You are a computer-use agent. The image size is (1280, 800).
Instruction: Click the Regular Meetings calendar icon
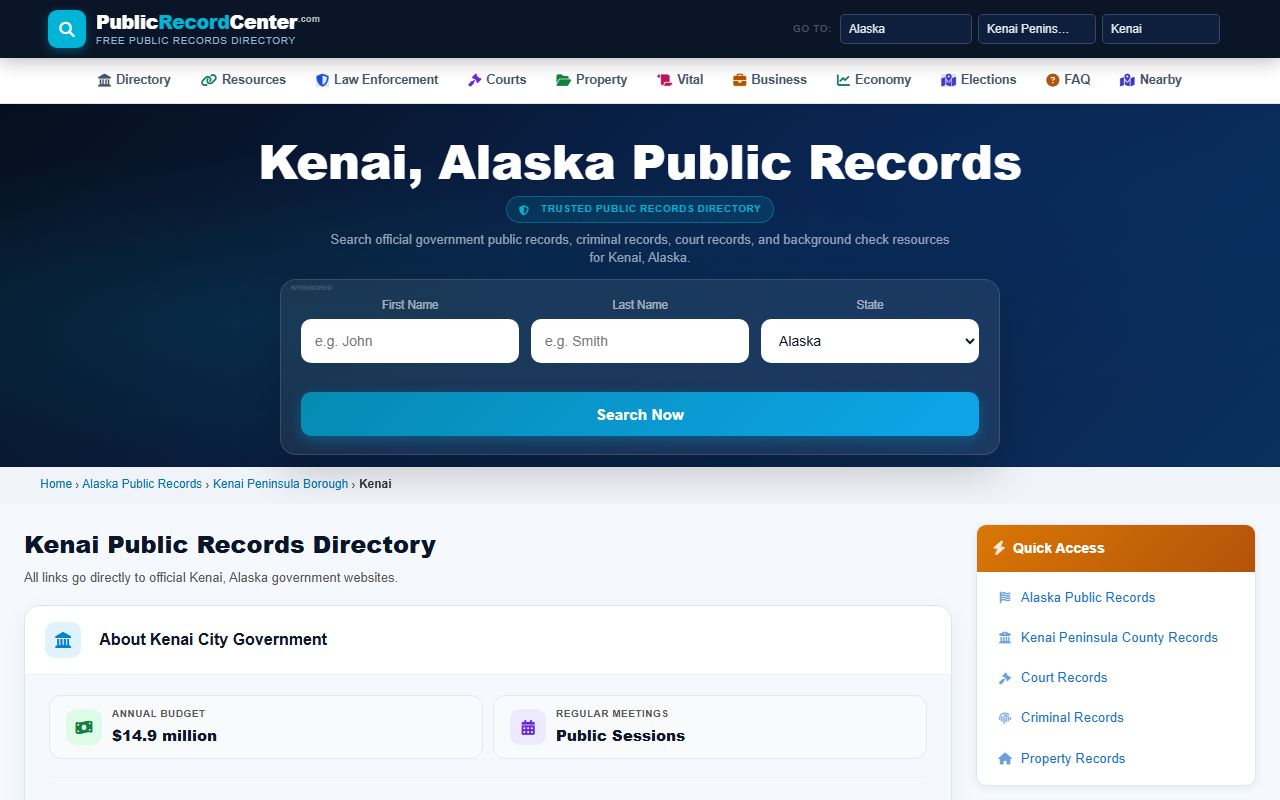coord(528,727)
